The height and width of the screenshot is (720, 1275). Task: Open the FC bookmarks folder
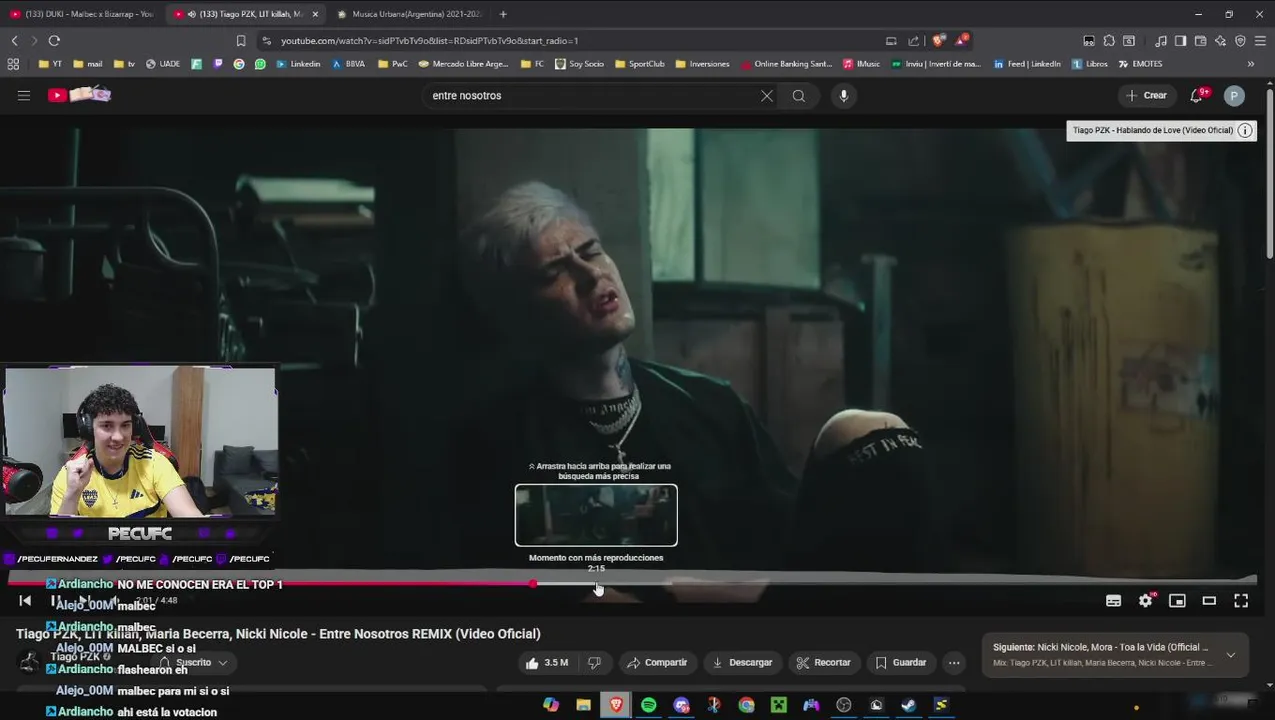533,64
